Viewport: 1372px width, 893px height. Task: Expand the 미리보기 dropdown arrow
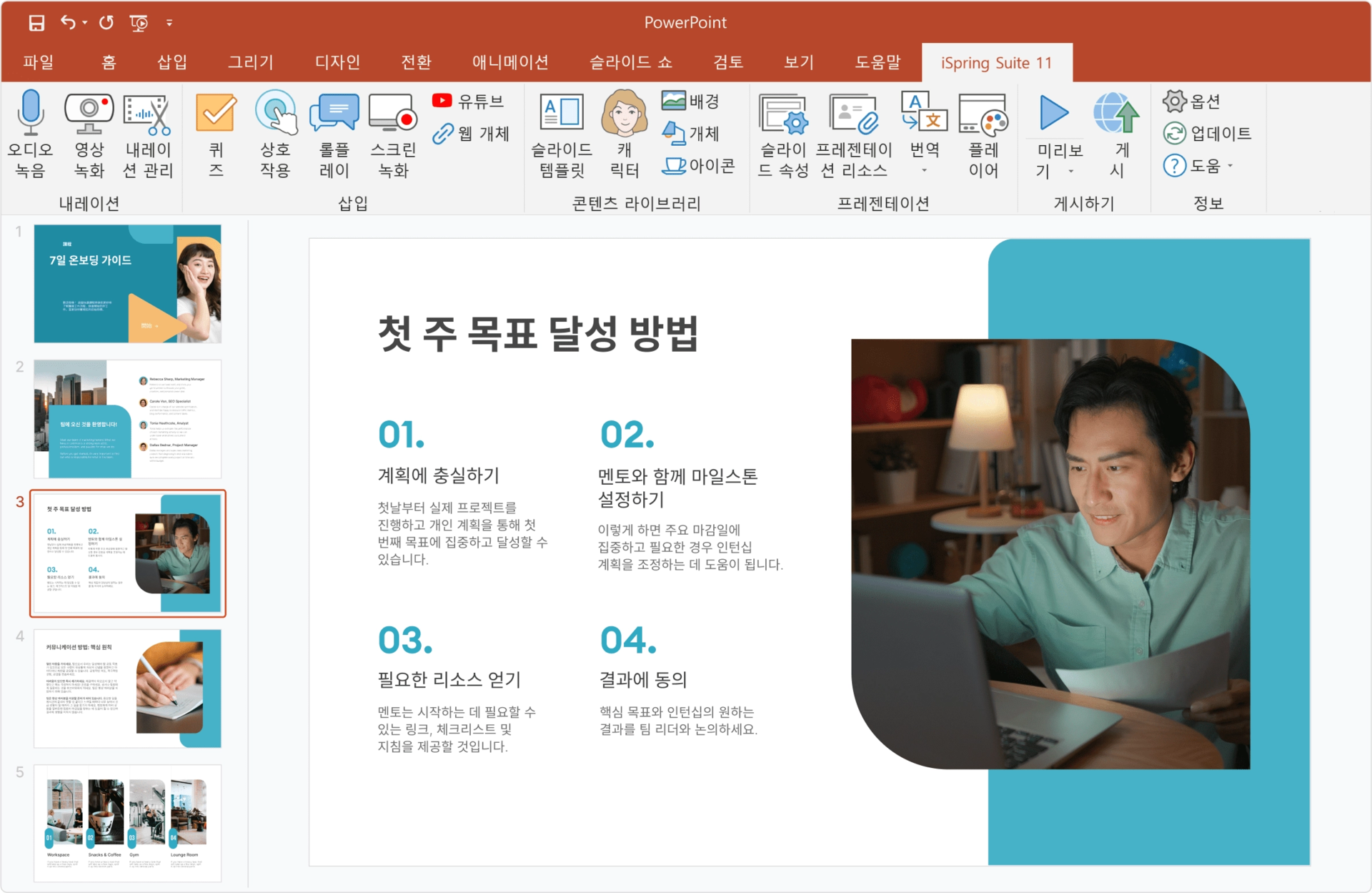pos(1070,171)
